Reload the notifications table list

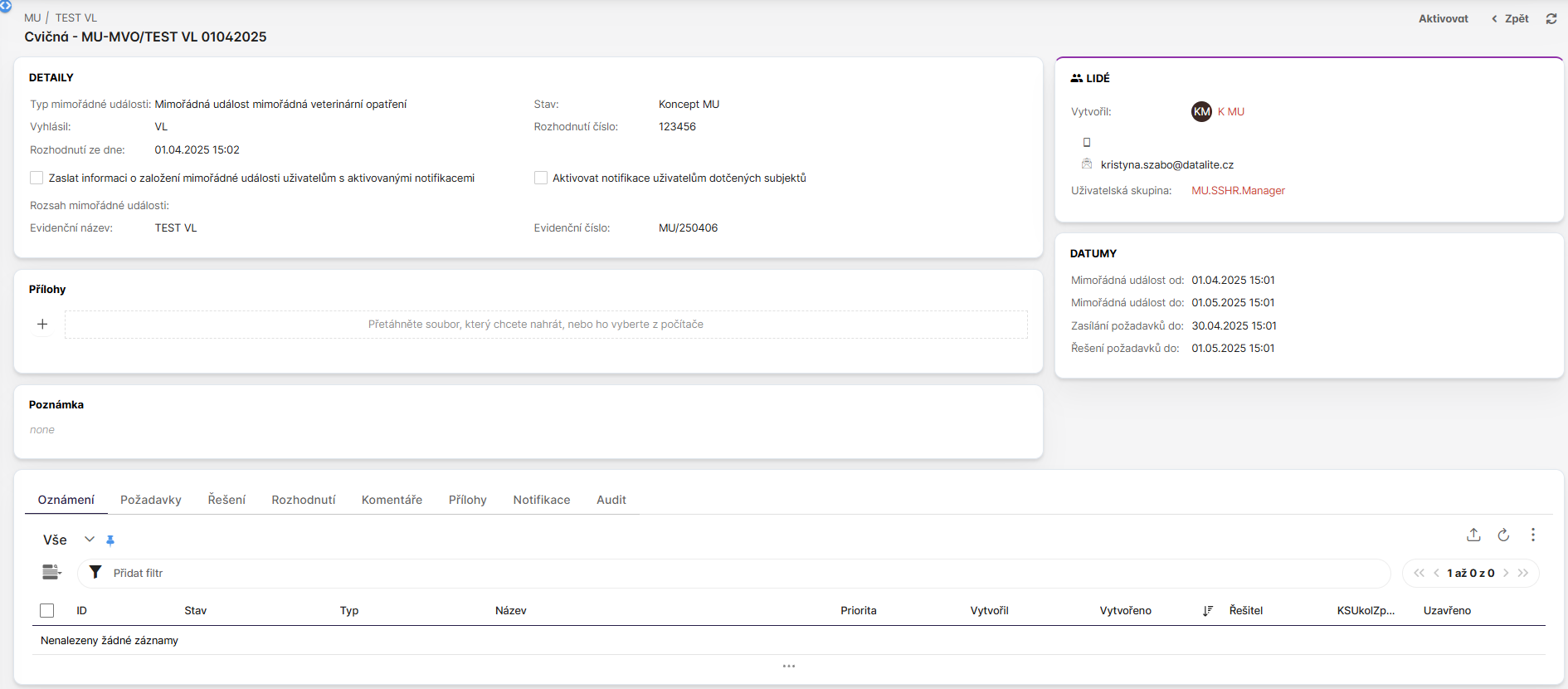[x=1503, y=535]
